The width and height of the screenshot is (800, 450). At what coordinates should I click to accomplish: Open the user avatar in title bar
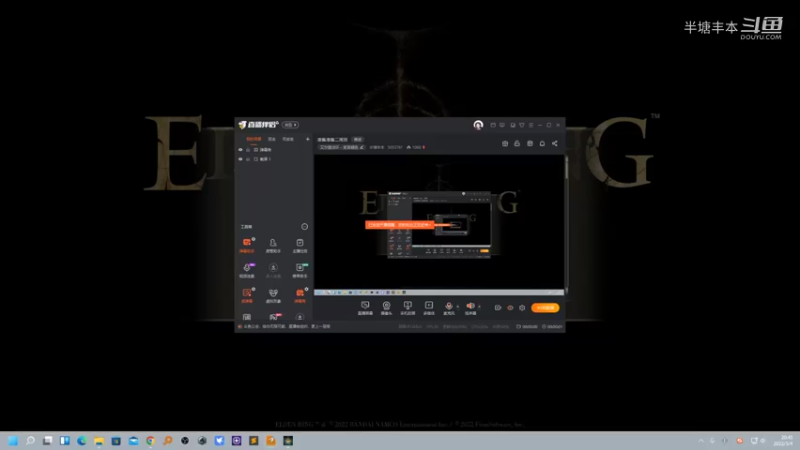[478, 125]
